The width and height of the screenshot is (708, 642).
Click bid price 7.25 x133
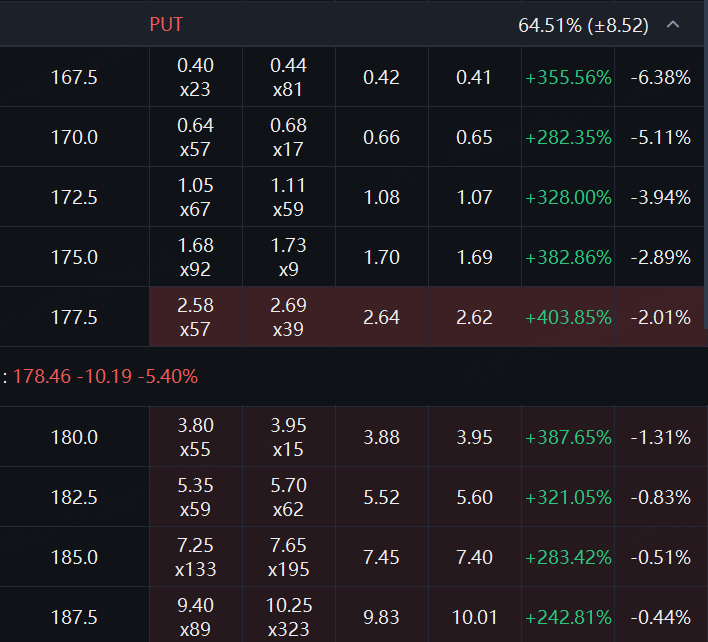[195, 557]
